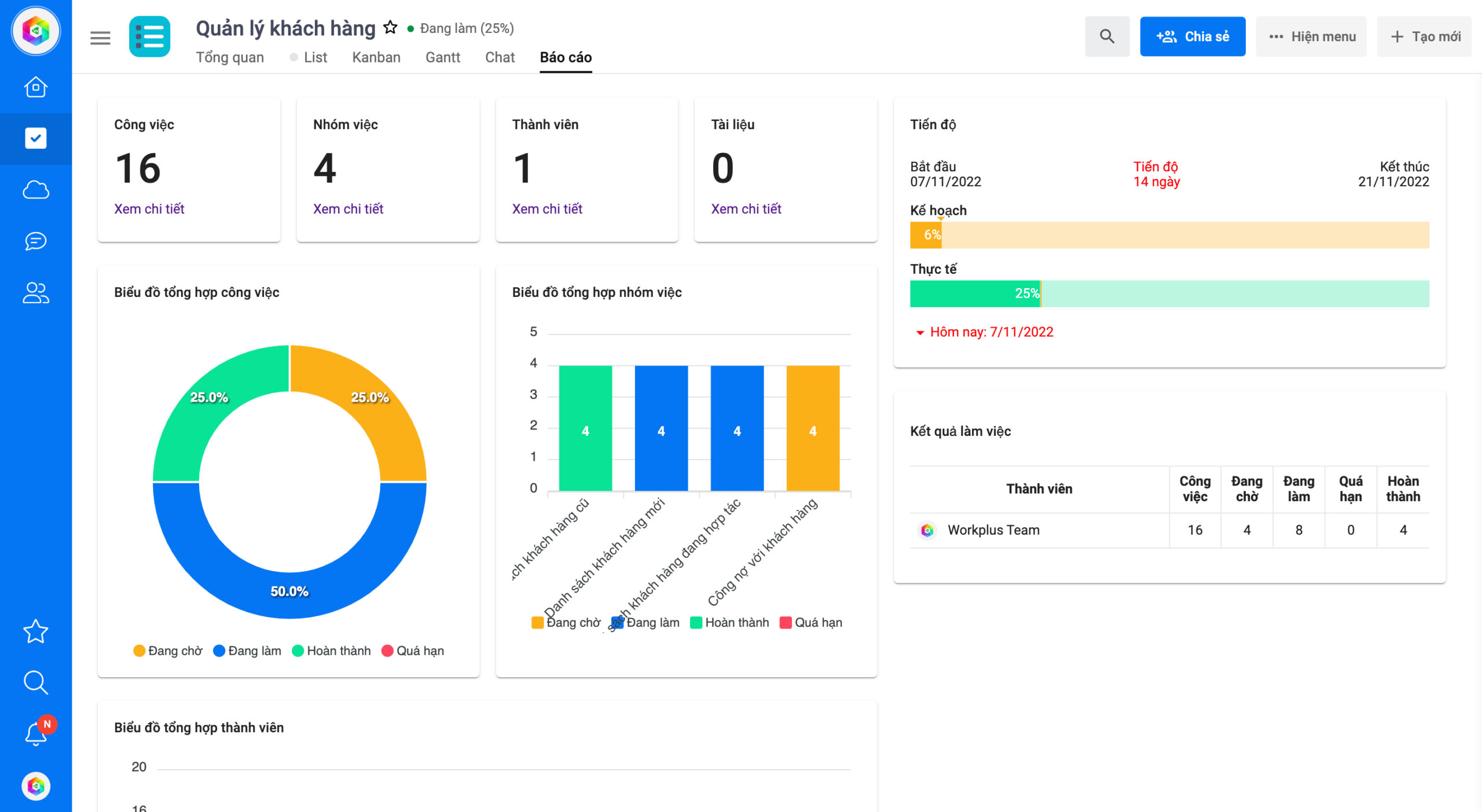Click the Quá hạn column header in table

point(1351,489)
